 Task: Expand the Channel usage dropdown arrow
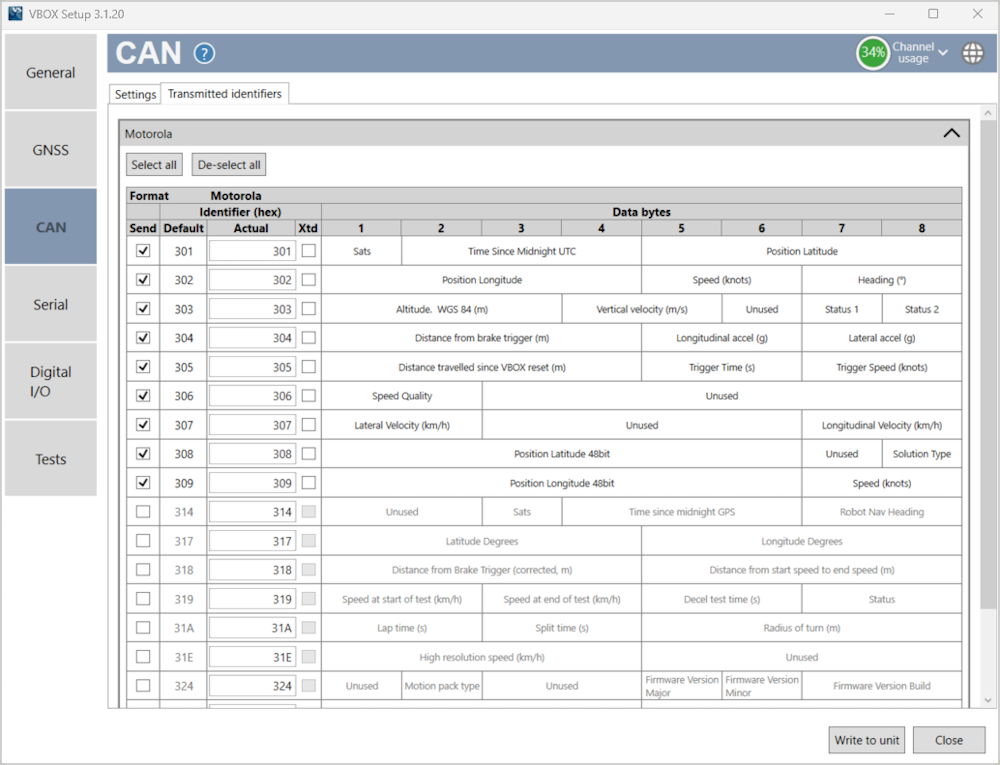943,52
